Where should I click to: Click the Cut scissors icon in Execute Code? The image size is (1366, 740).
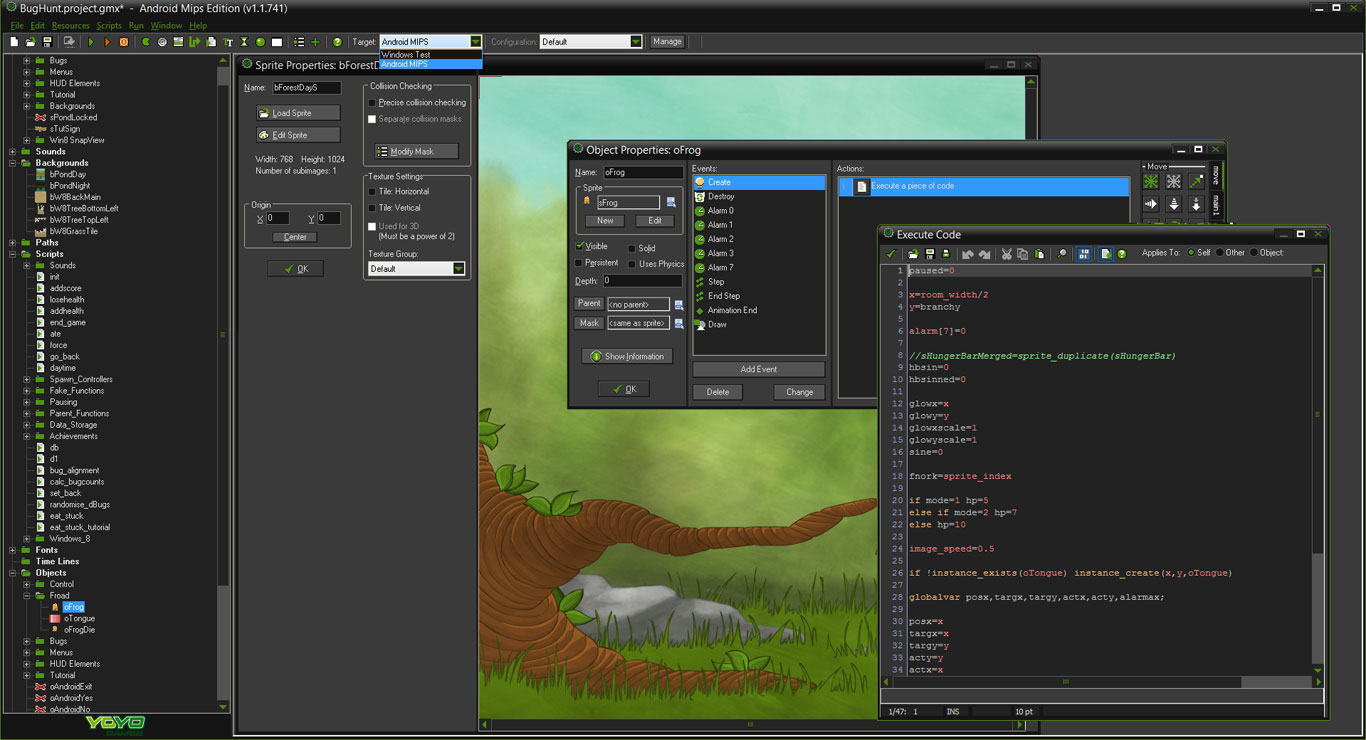(1006, 254)
